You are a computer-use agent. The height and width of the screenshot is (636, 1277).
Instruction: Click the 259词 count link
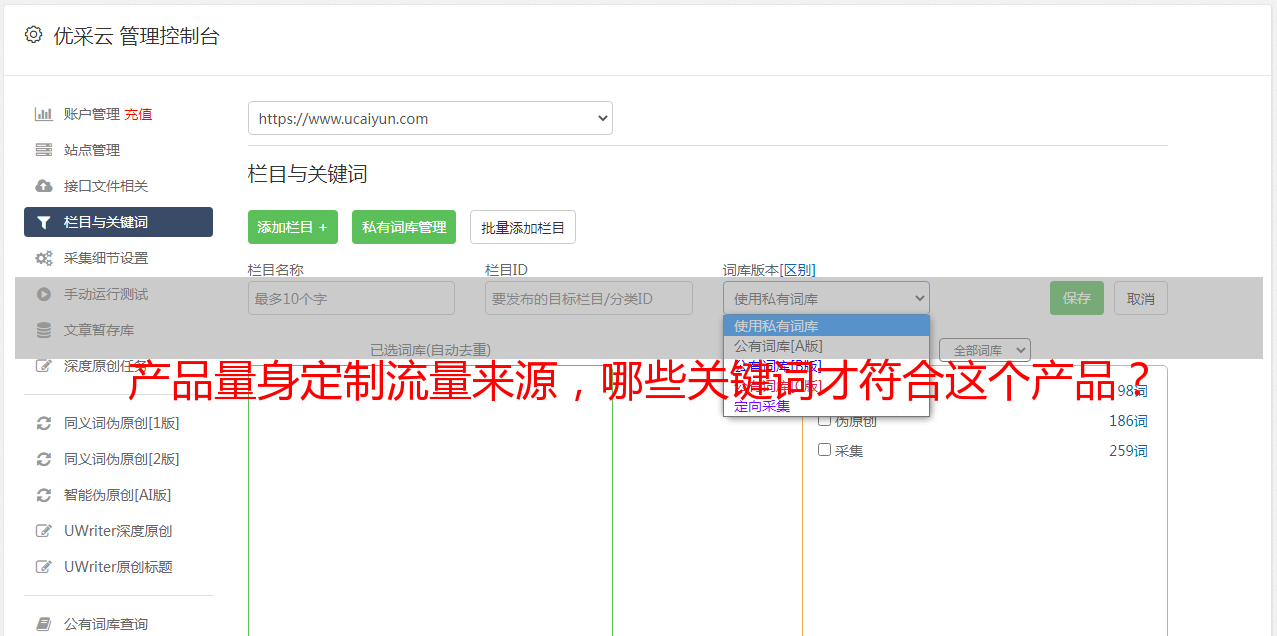click(1128, 451)
